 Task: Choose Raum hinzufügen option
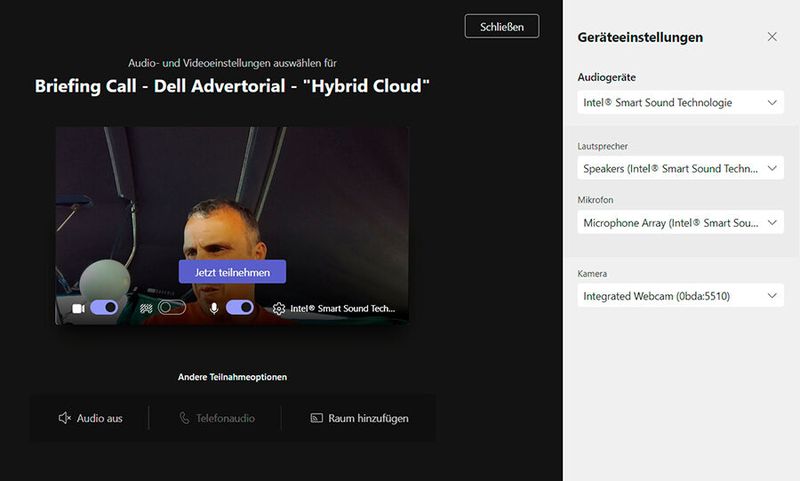(x=359, y=418)
